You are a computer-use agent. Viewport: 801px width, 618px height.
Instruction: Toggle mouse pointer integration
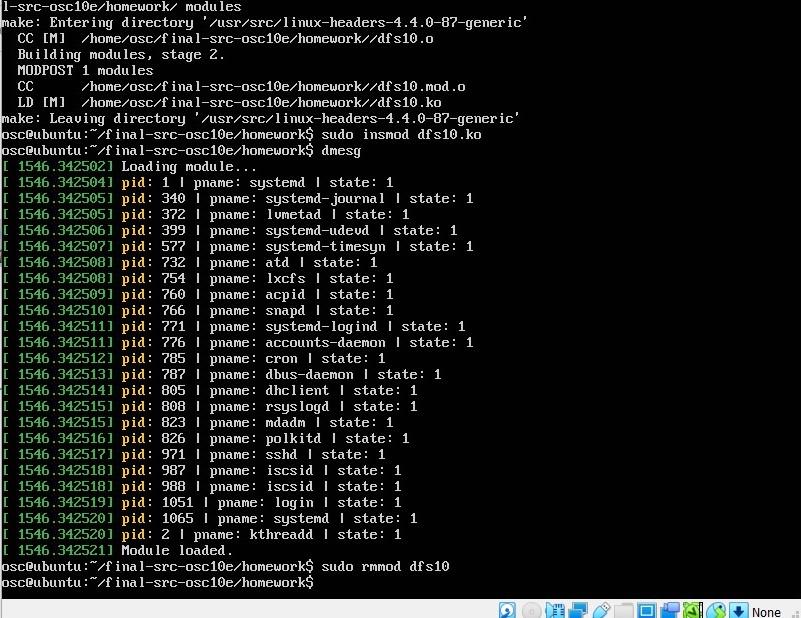[716, 609]
